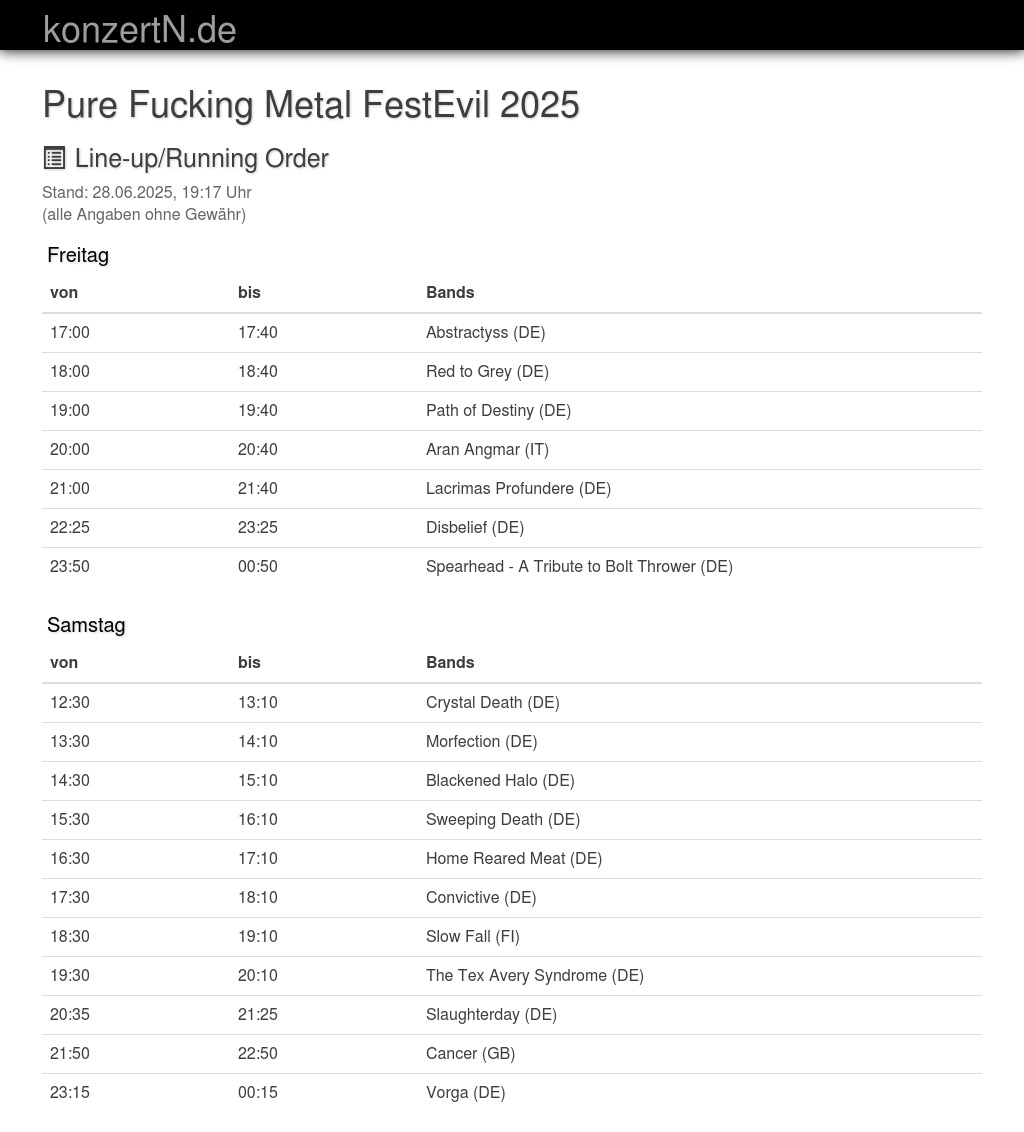This screenshot has height=1132, width=1024.
Task: Select the Freitag section heading
Action: pos(78,255)
